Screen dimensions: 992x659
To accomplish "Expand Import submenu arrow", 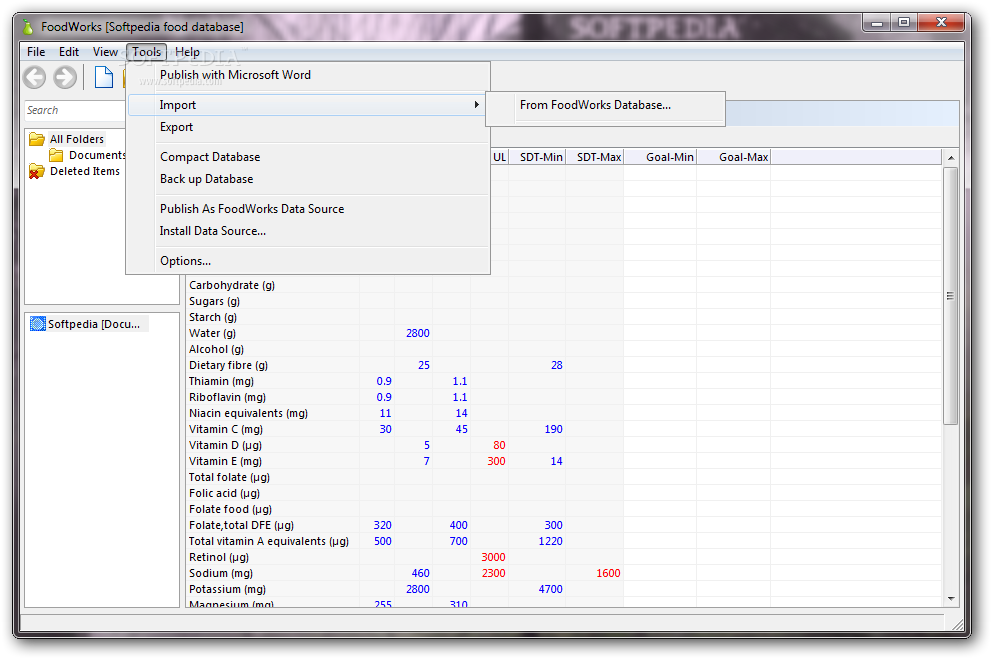I will (x=476, y=105).
